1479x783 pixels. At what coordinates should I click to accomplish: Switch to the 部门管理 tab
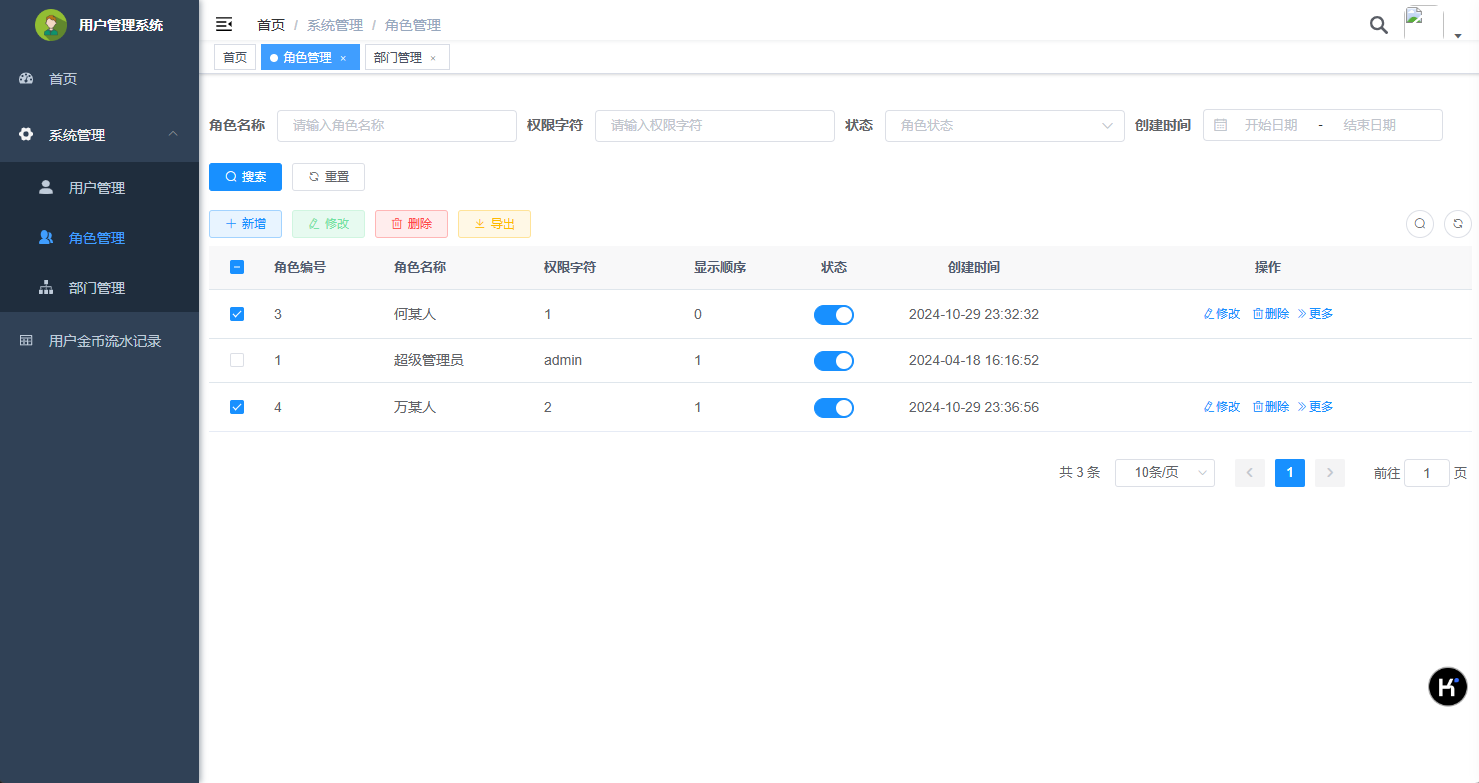pos(398,58)
